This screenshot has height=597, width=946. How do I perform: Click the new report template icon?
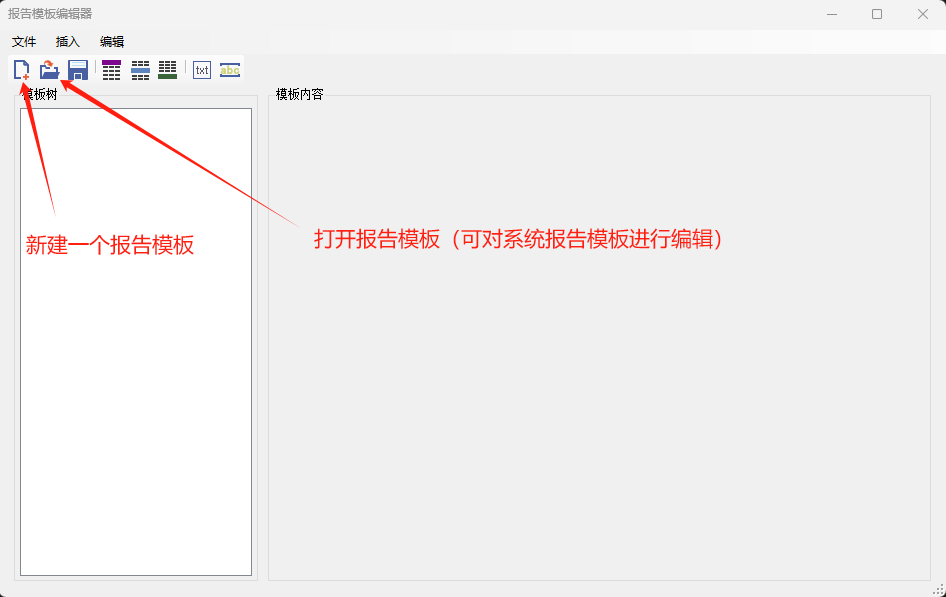[21, 70]
